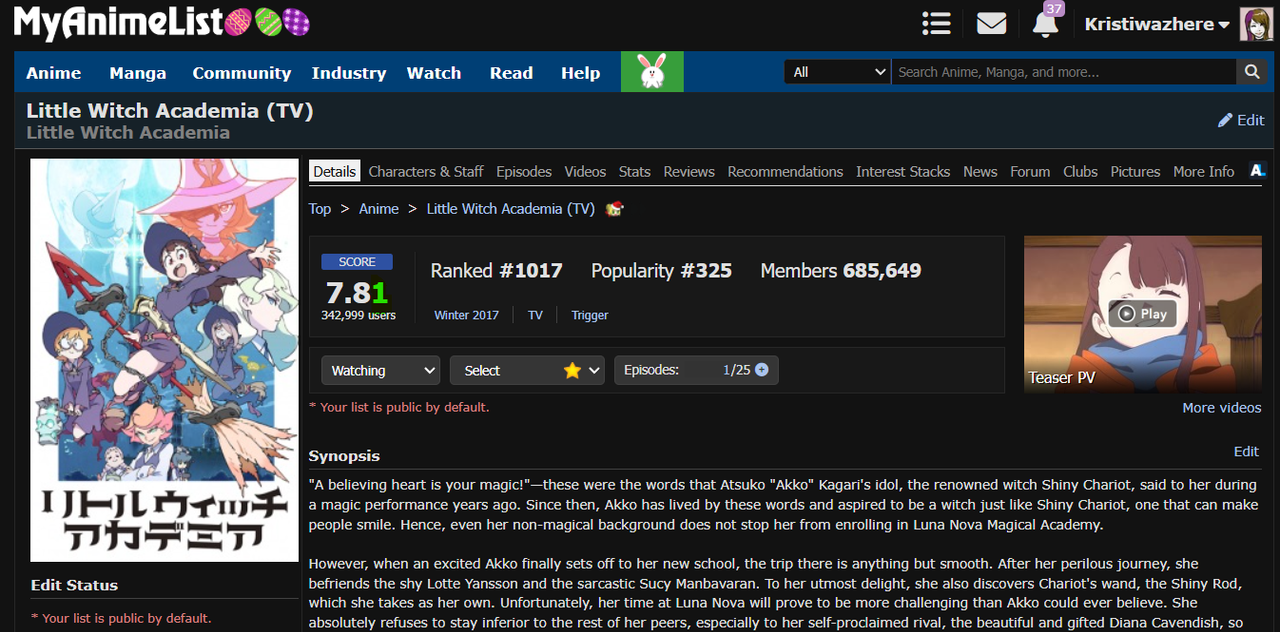The image size is (1280, 632).
Task: Select the Details tab
Action: (334, 171)
